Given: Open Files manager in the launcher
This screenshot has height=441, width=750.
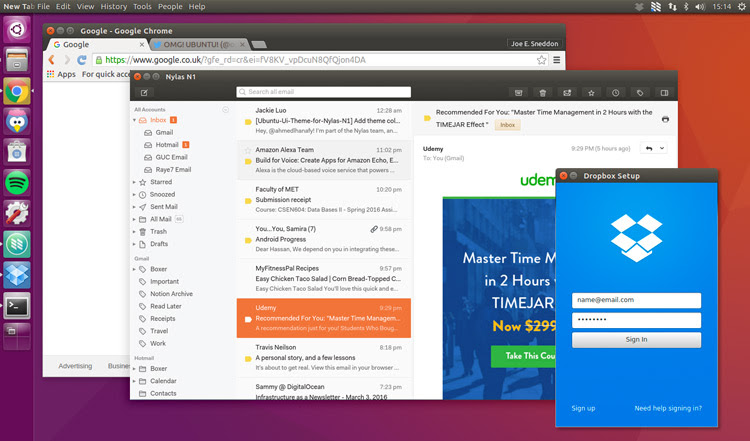Looking at the screenshot, I should pos(17,60).
